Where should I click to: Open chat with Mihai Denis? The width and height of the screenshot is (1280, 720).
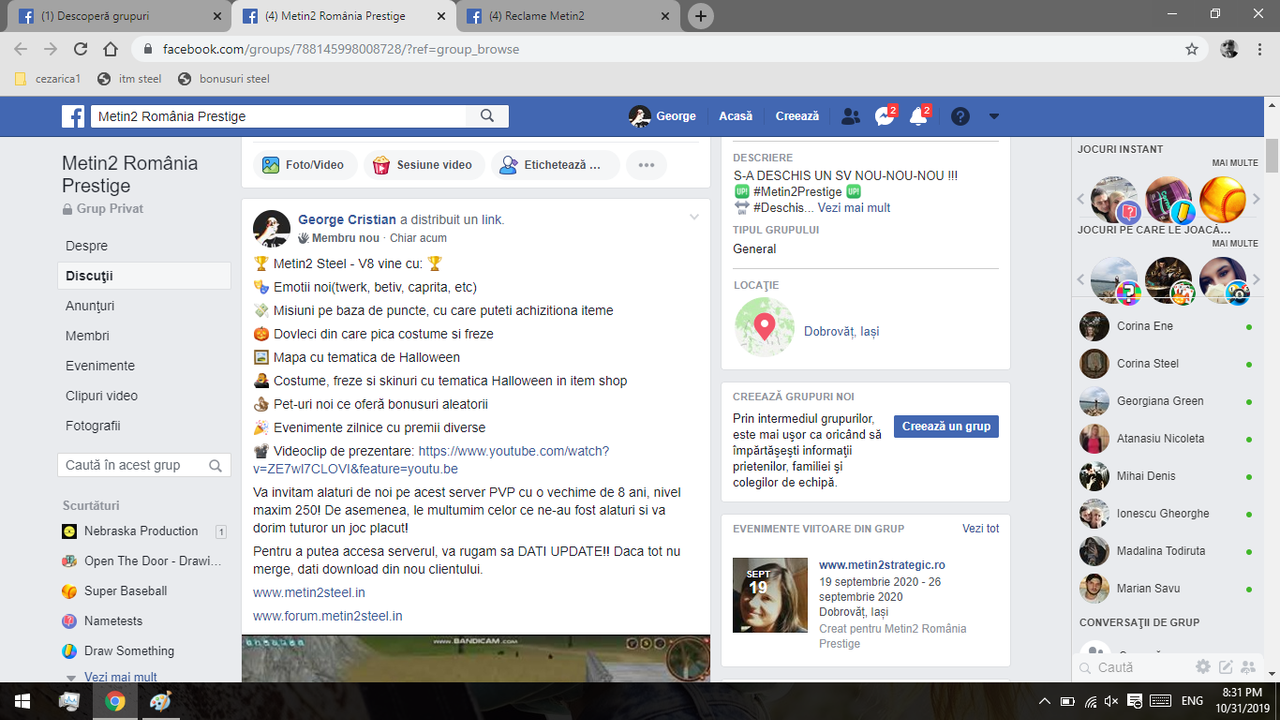coord(1165,476)
